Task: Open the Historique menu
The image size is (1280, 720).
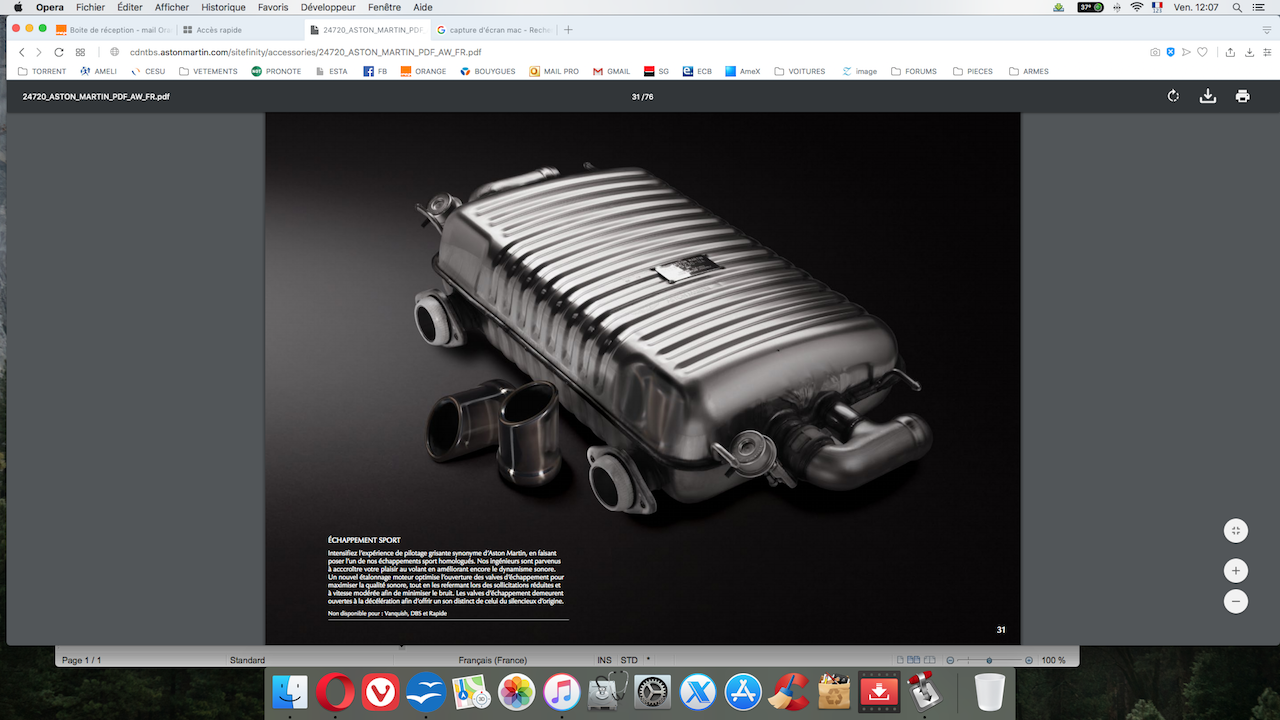Action: (223, 7)
